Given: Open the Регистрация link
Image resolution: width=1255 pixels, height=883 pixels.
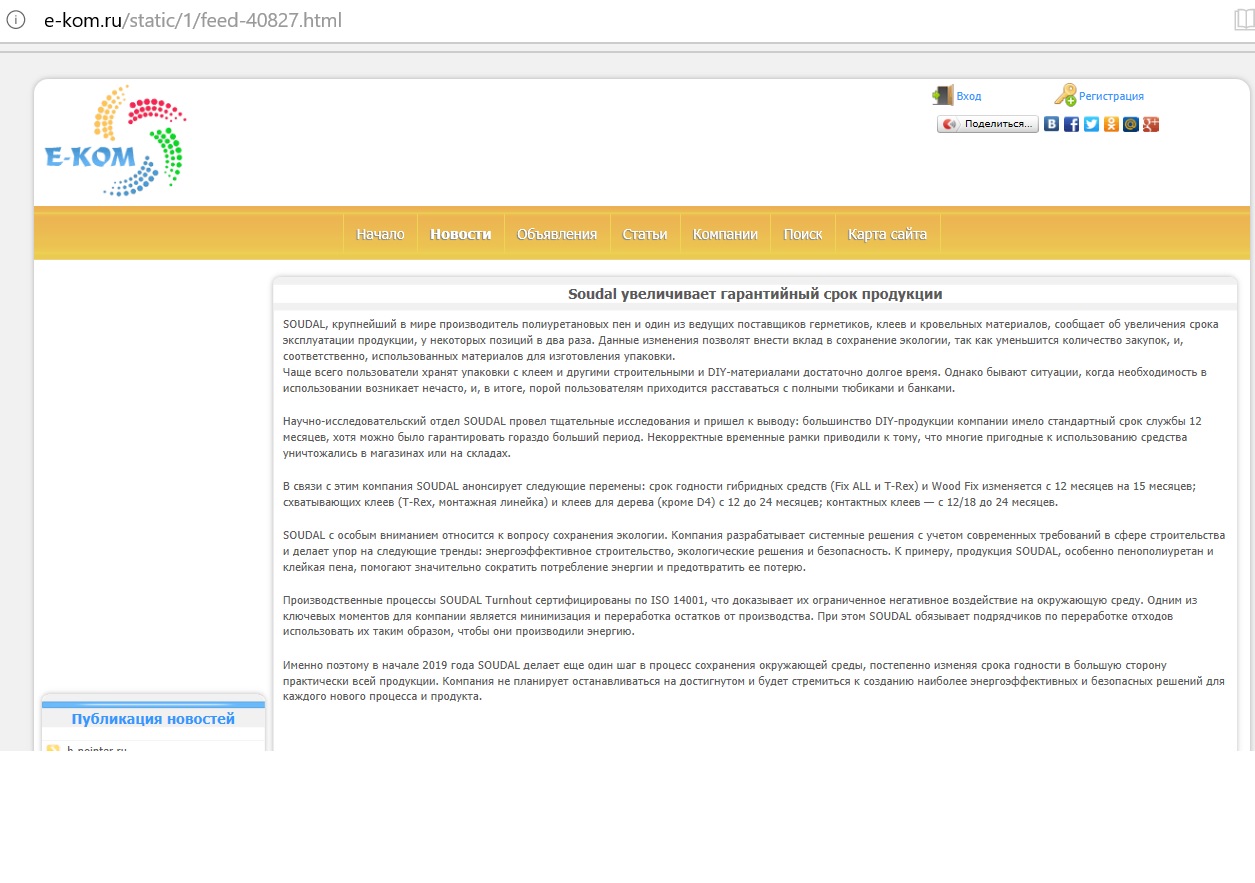Looking at the screenshot, I should [1111, 97].
